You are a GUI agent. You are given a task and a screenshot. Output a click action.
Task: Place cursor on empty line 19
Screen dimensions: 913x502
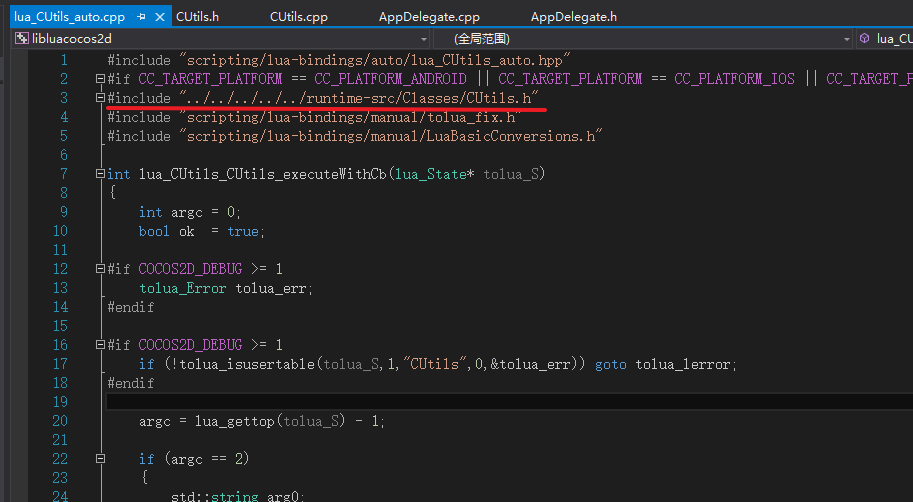[x=400, y=402]
